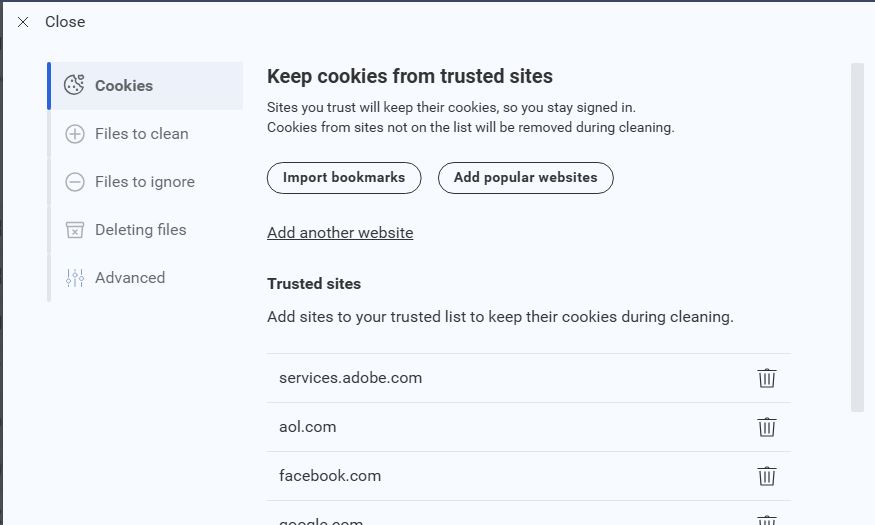Viewport: 875px width, 525px height.
Task: Switch to the Files to clean tab
Action: [141, 134]
